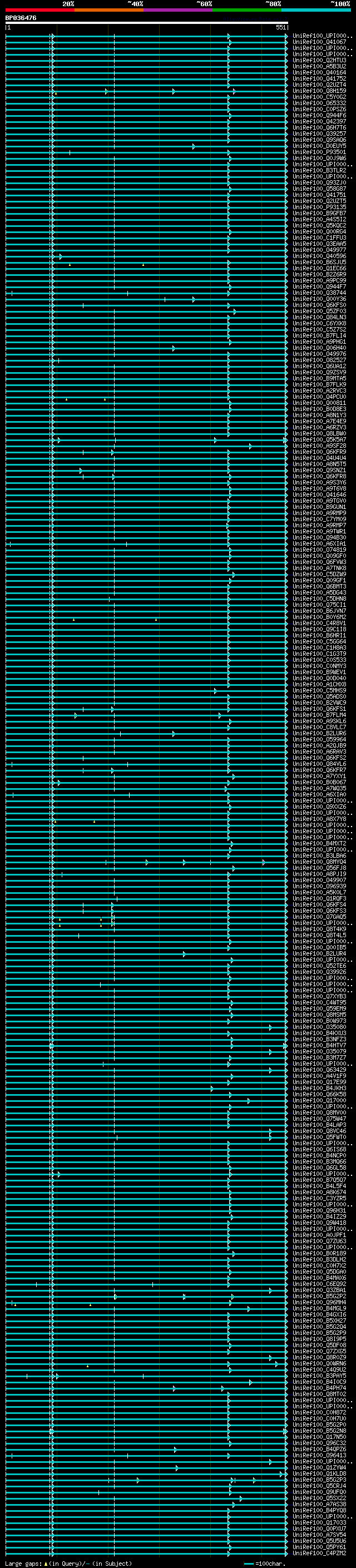Image resolution: width=356 pixels, height=1568 pixels.
Task: Select hit UniRef100_A8PJI9
Action: pos(319,874)
